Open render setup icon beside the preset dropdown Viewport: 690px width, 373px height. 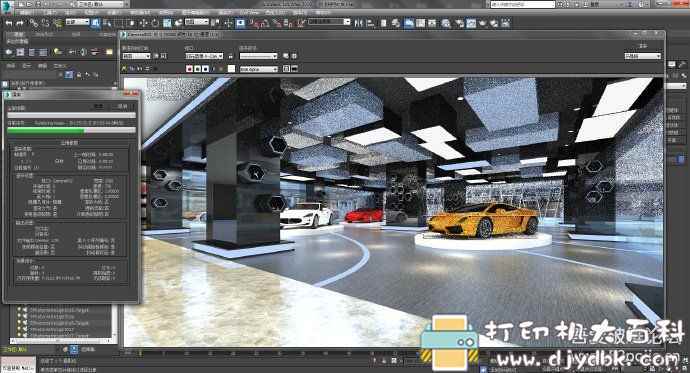[x=286, y=56]
